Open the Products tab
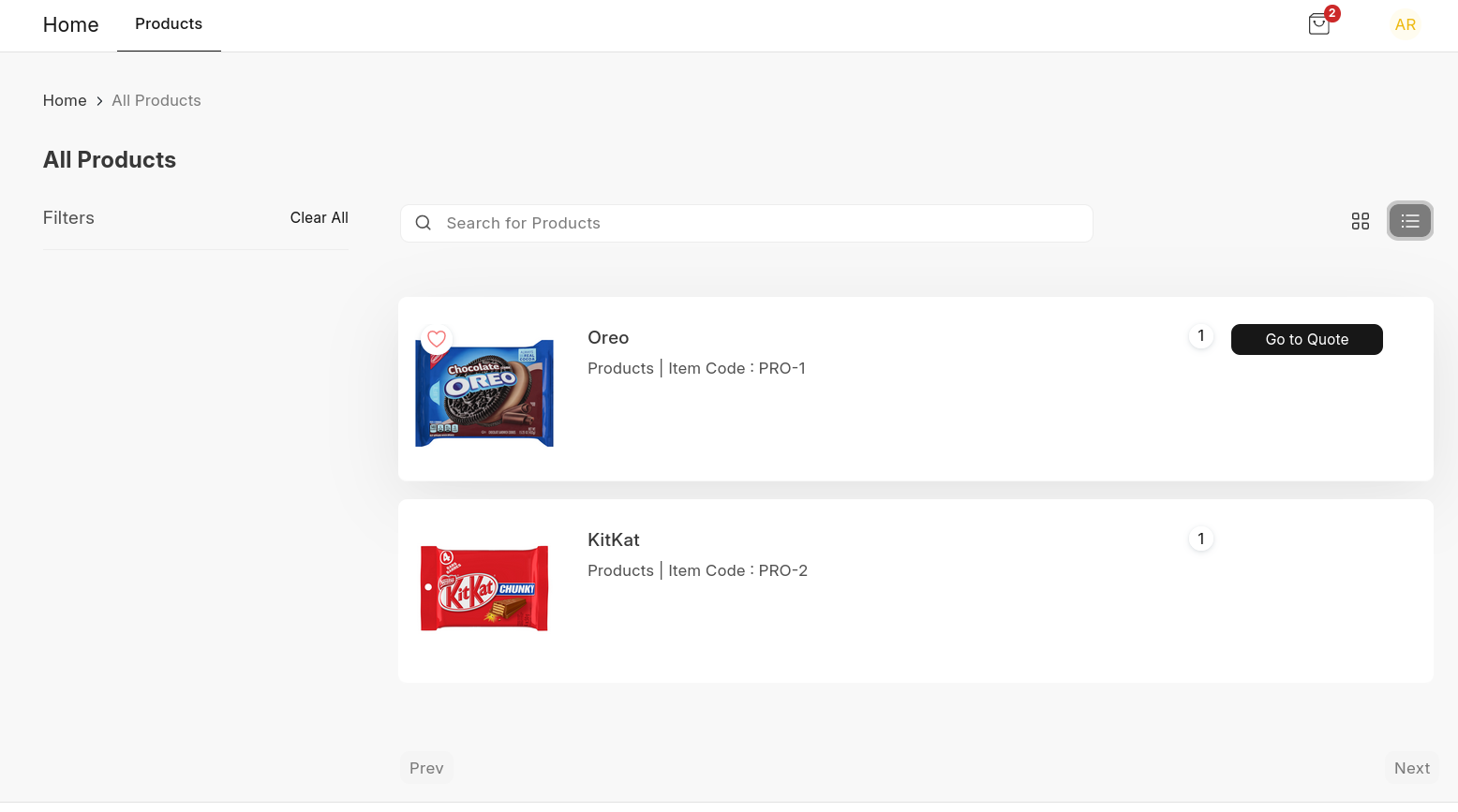 [169, 24]
